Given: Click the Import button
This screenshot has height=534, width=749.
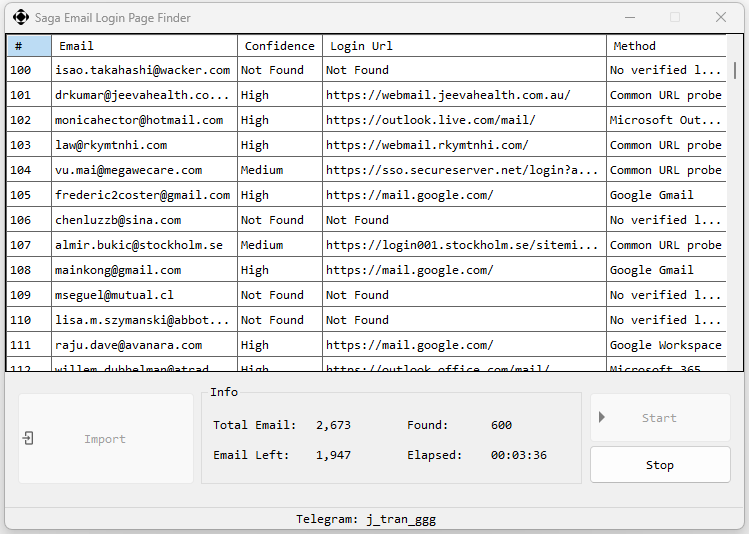Looking at the screenshot, I should [x=106, y=438].
